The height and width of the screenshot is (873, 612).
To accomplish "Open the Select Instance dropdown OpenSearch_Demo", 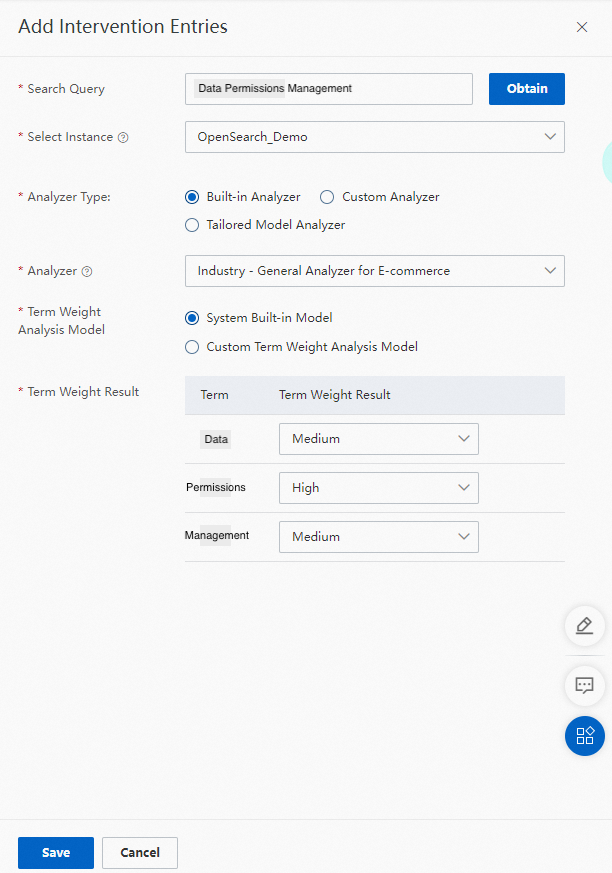I will [x=375, y=137].
